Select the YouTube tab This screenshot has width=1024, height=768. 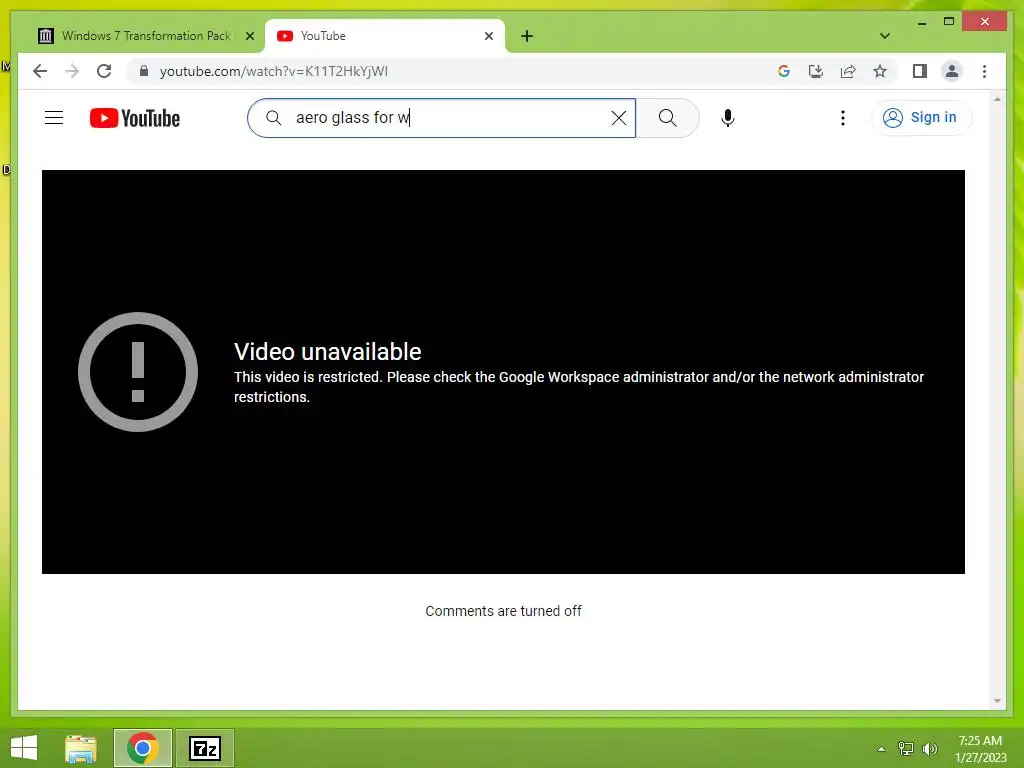(385, 36)
